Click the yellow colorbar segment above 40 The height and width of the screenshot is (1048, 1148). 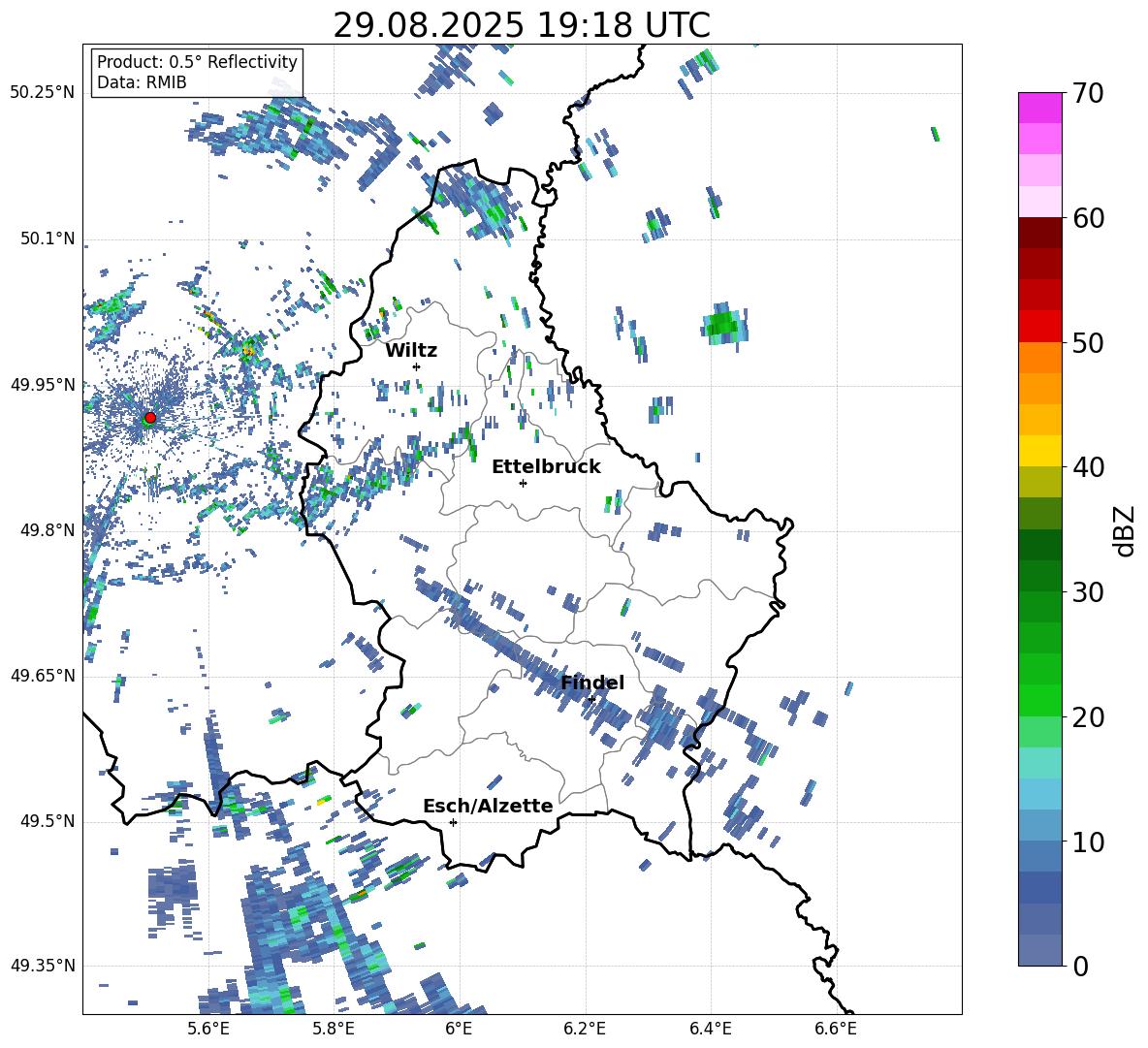[1039, 451]
